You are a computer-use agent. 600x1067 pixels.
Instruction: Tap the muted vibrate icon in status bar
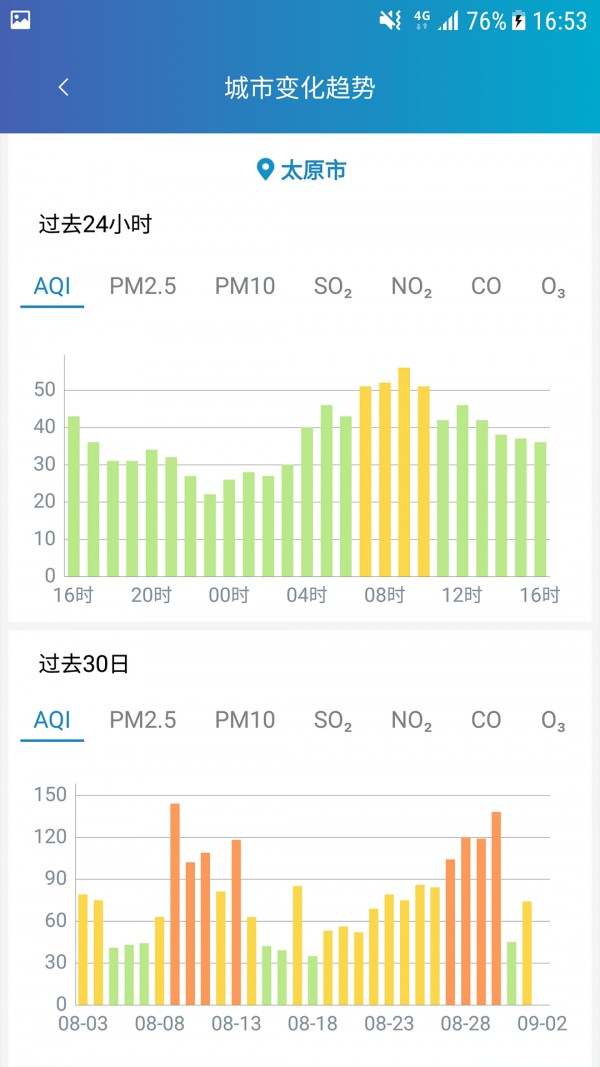390,21
